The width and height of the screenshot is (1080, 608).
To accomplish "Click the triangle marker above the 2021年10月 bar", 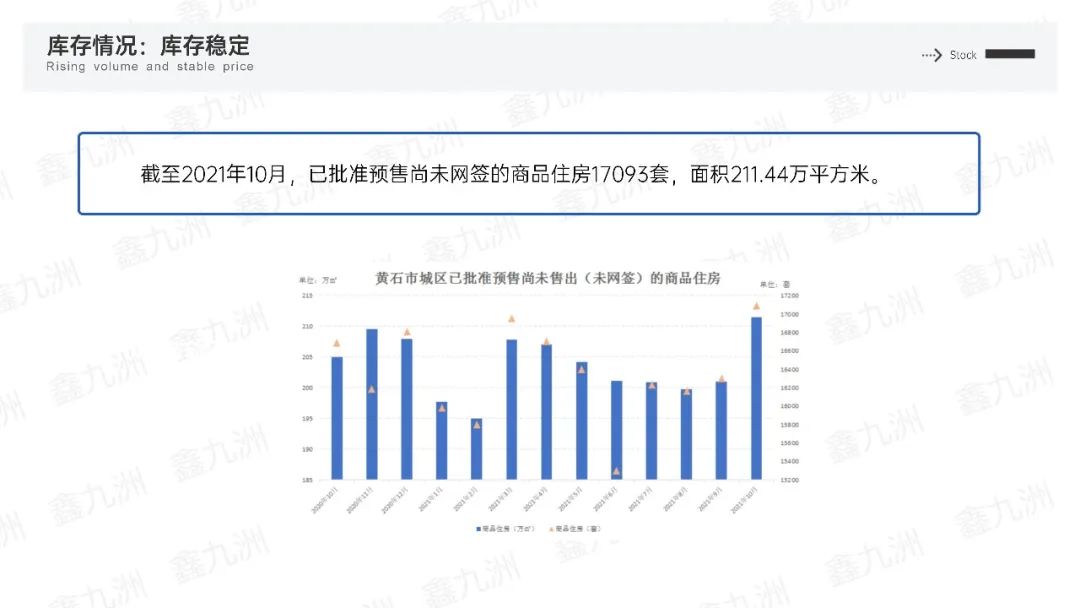I will point(756,306).
